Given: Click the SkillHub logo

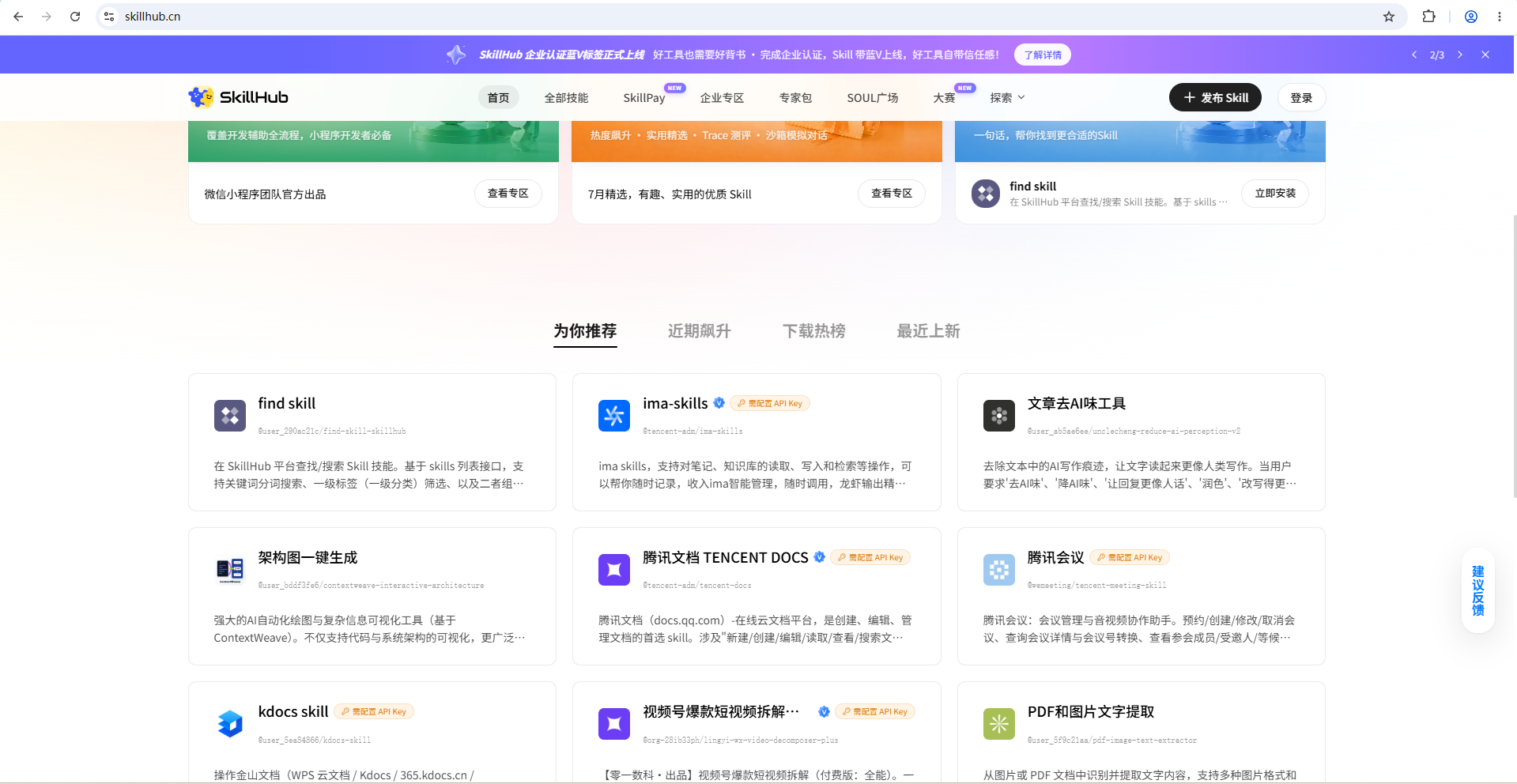Looking at the screenshot, I should point(238,97).
